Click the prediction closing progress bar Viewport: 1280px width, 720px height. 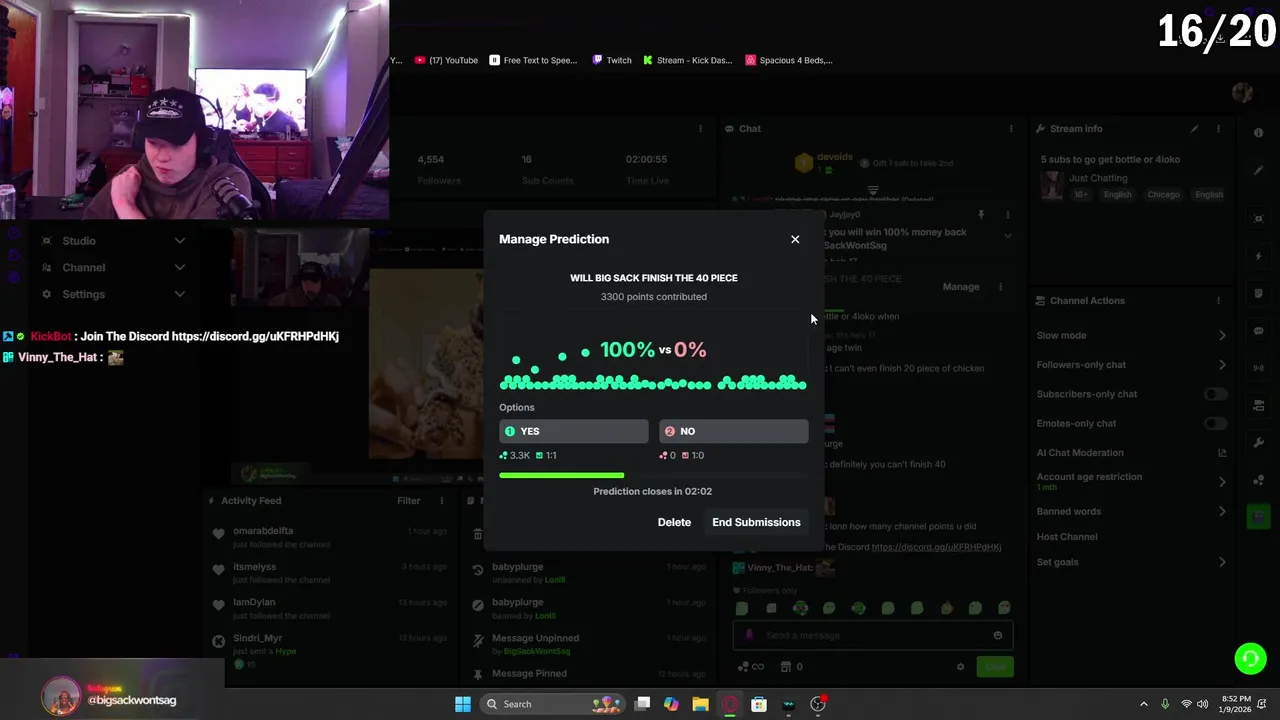click(x=653, y=475)
